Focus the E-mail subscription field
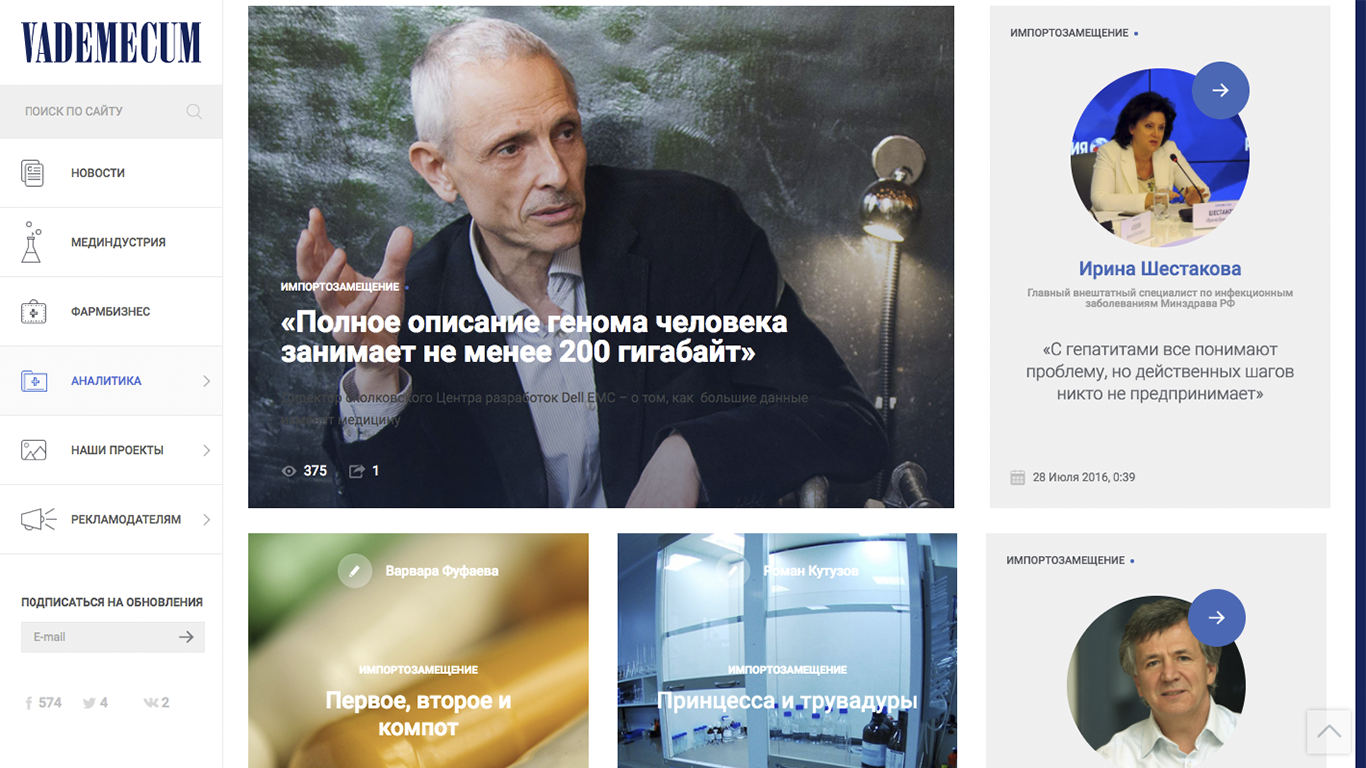The image size is (1366, 768). coord(98,637)
